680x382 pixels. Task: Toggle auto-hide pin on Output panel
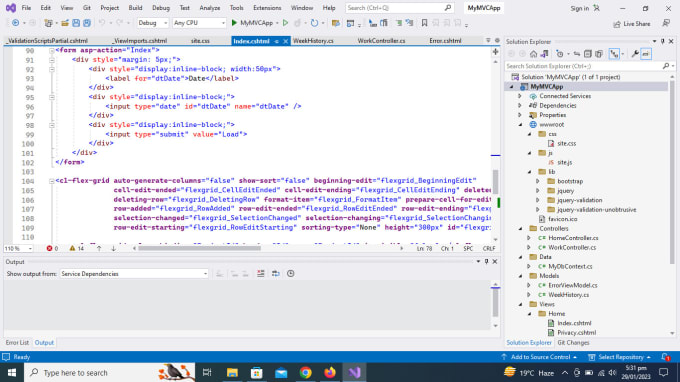(x=487, y=262)
